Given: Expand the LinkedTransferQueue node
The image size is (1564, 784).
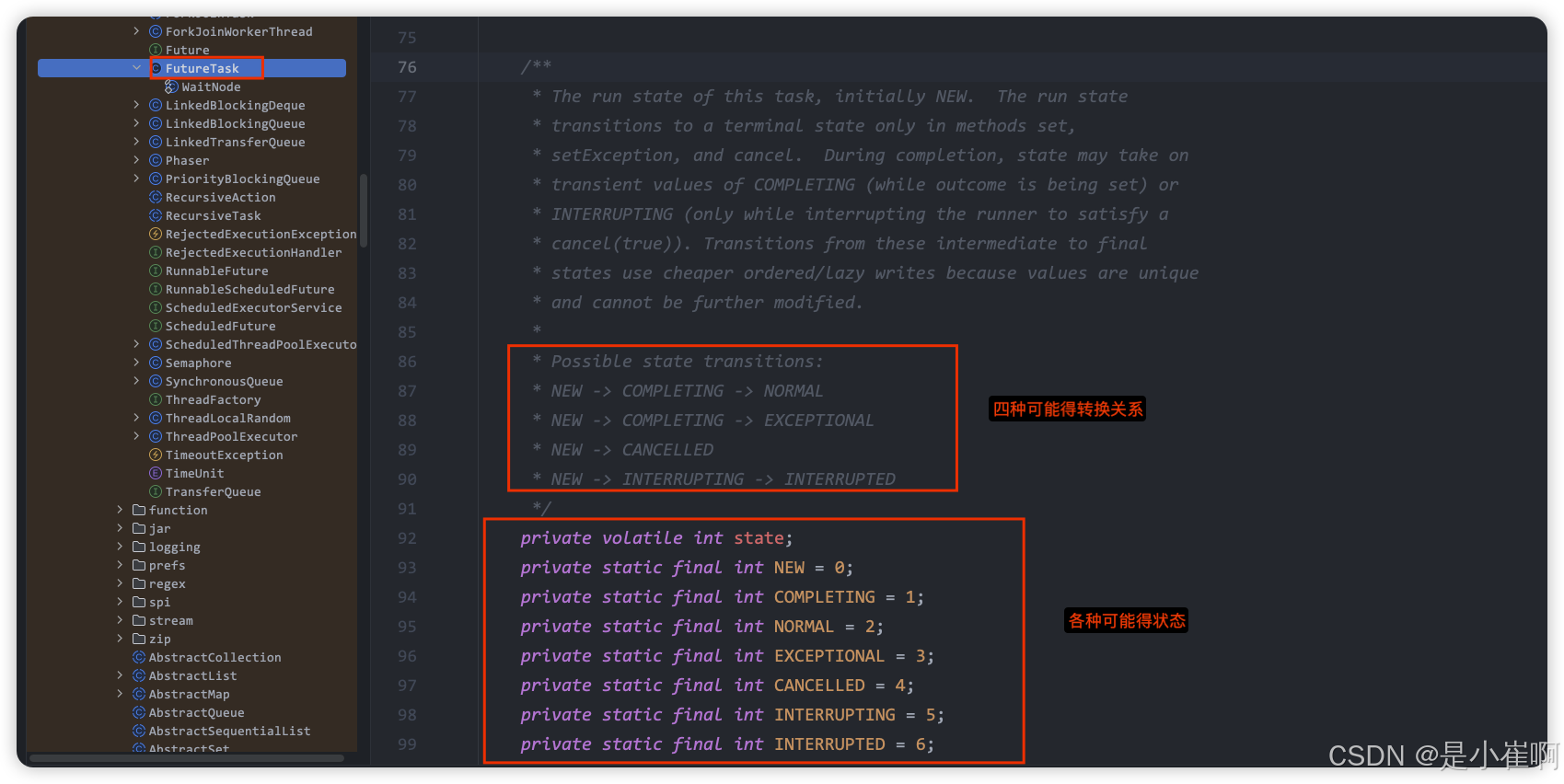Looking at the screenshot, I should point(136,142).
